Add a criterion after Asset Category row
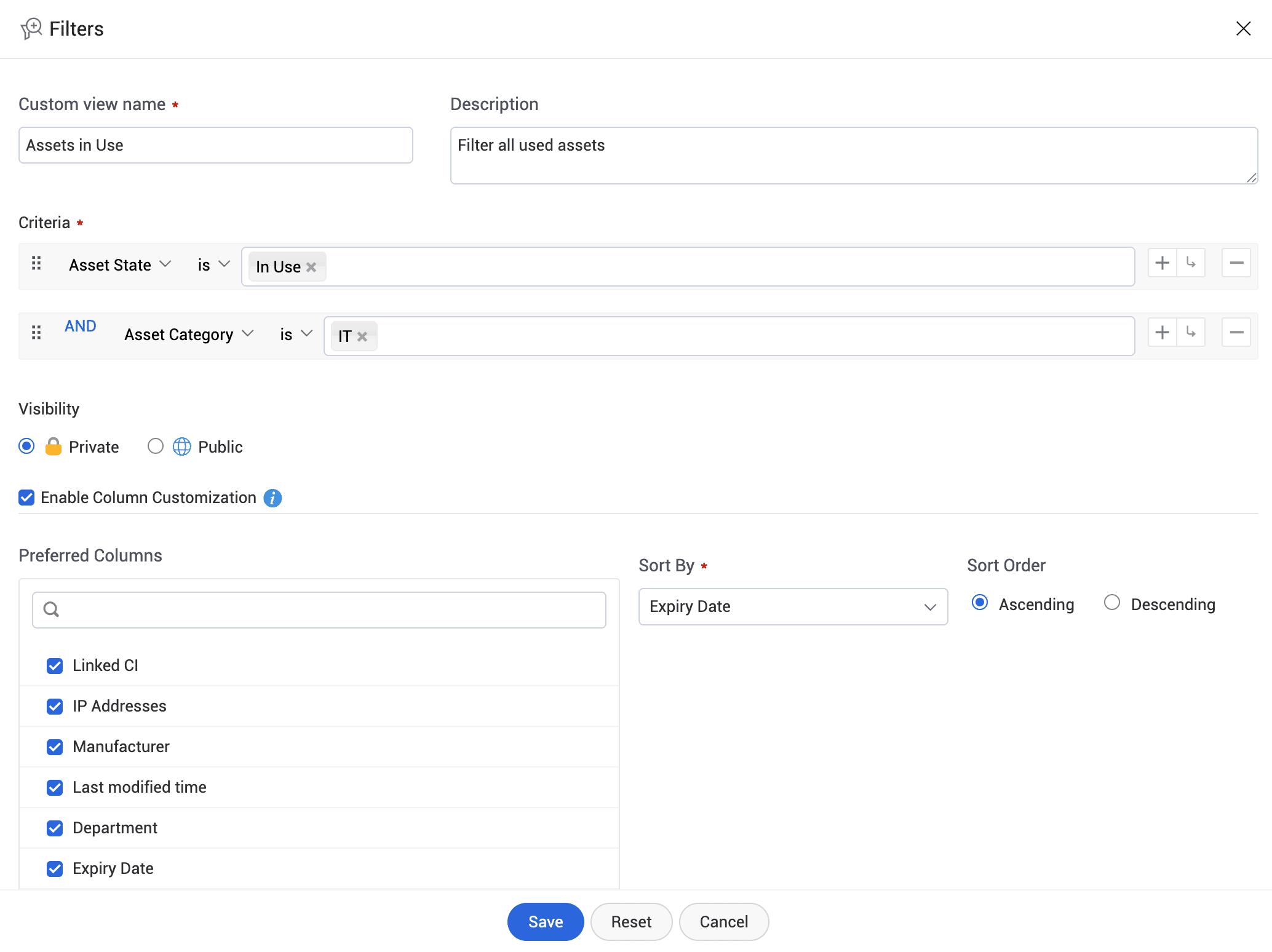The height and width of the screenshot is (952, 1272). click(x=1162, y=333)
